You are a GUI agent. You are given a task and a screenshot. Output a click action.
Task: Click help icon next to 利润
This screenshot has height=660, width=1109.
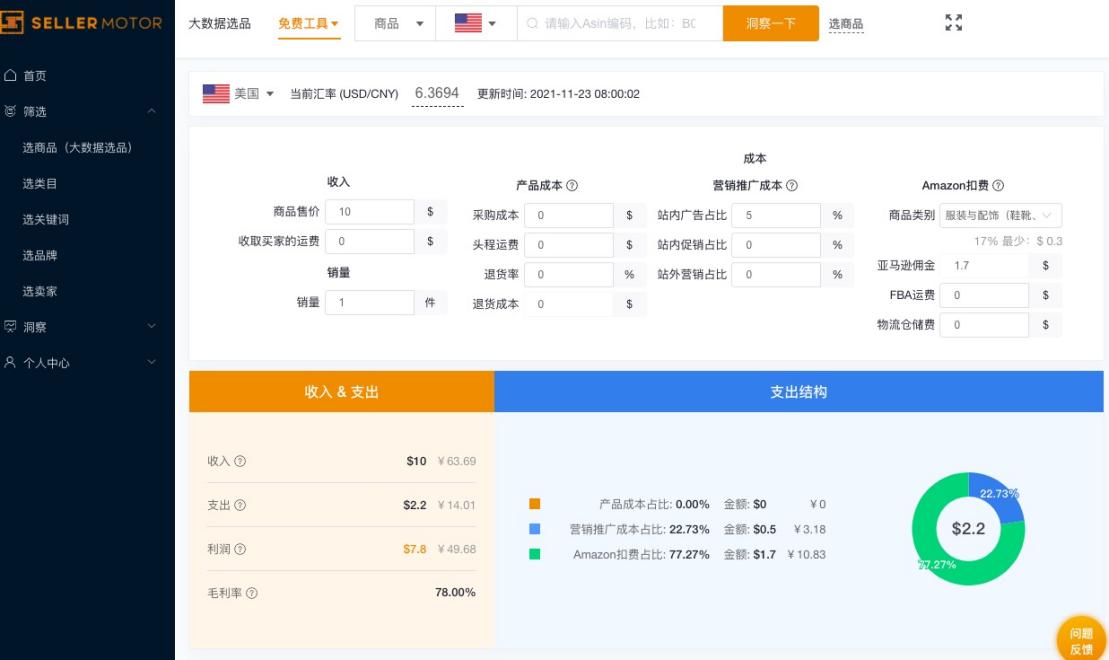(240, 549)
